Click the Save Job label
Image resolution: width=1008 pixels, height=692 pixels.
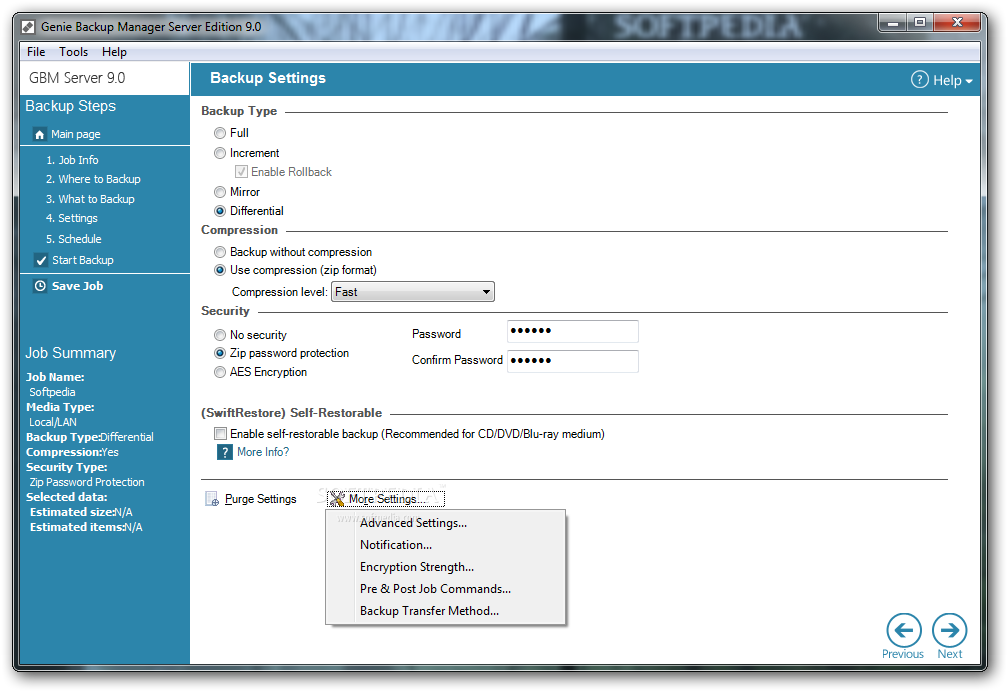coord(77,286)
